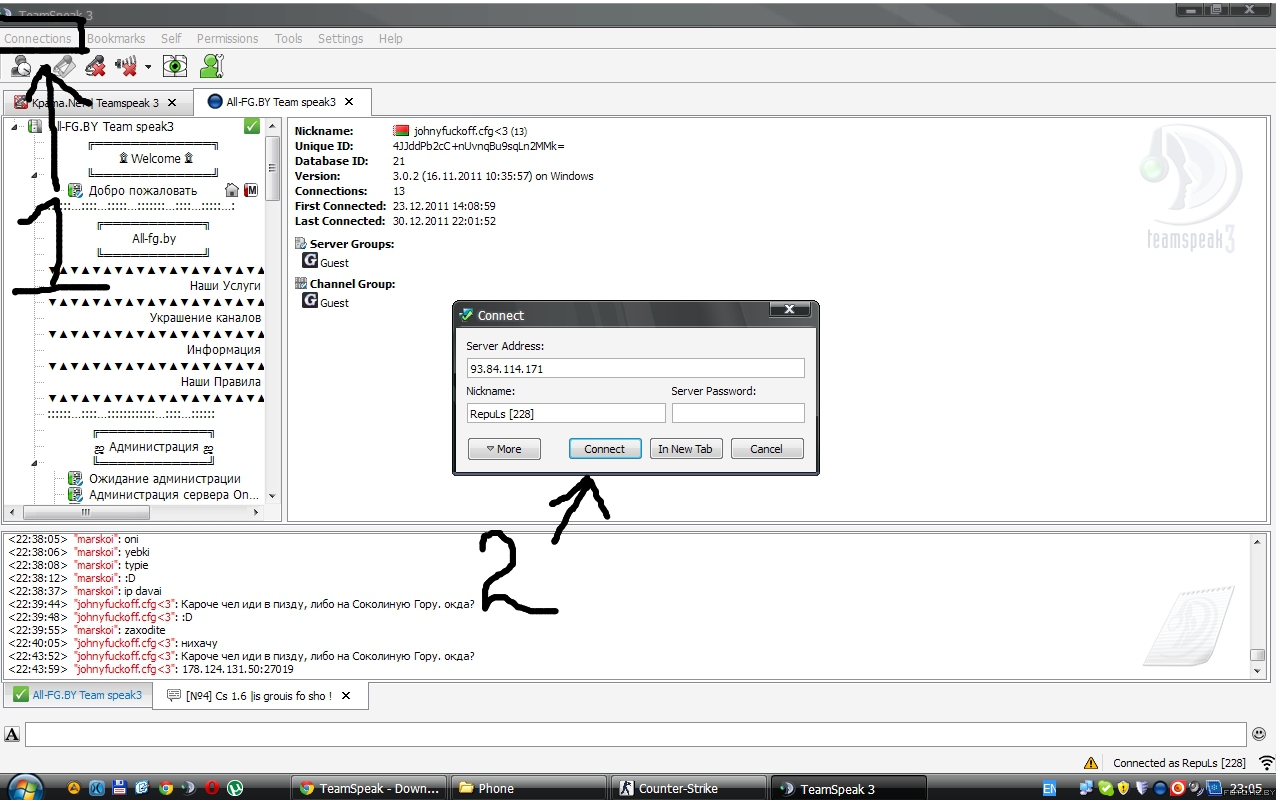Screen dimensions: 1280x800
Task: Expand More options in the Connect dialog
Action: (504, 449)
